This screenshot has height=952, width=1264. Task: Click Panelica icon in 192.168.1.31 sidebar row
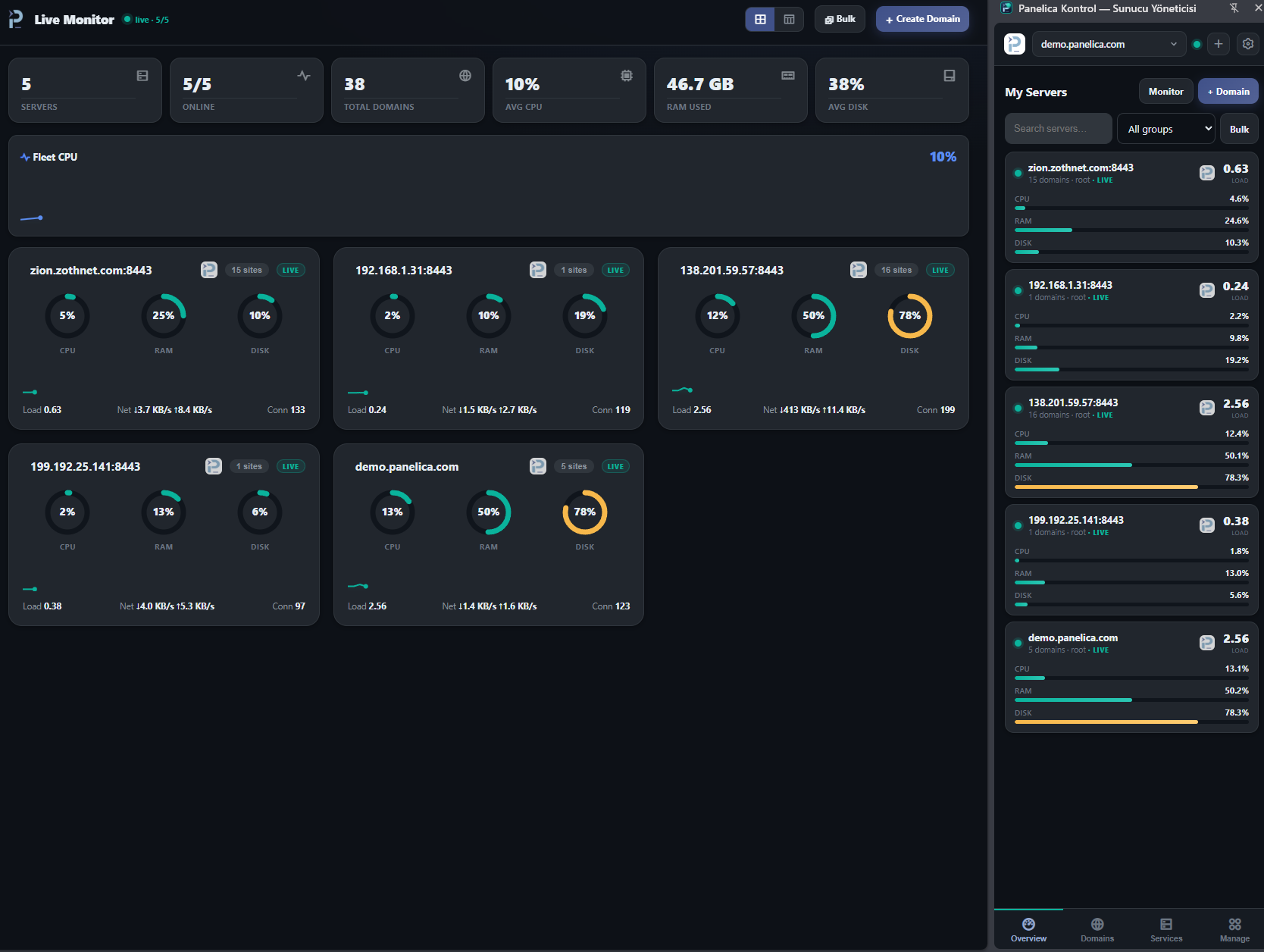pyautogui.click(x=1207, y=290)
